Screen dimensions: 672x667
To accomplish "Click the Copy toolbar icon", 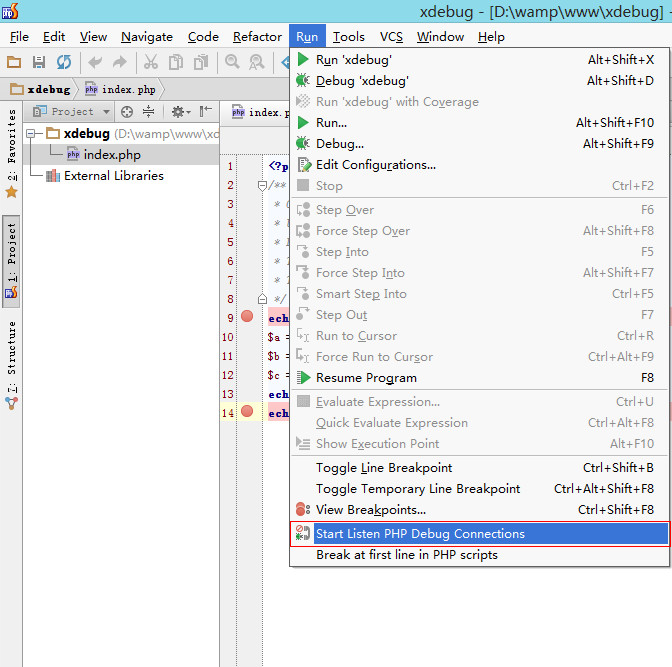I will [x=176, y=62].
